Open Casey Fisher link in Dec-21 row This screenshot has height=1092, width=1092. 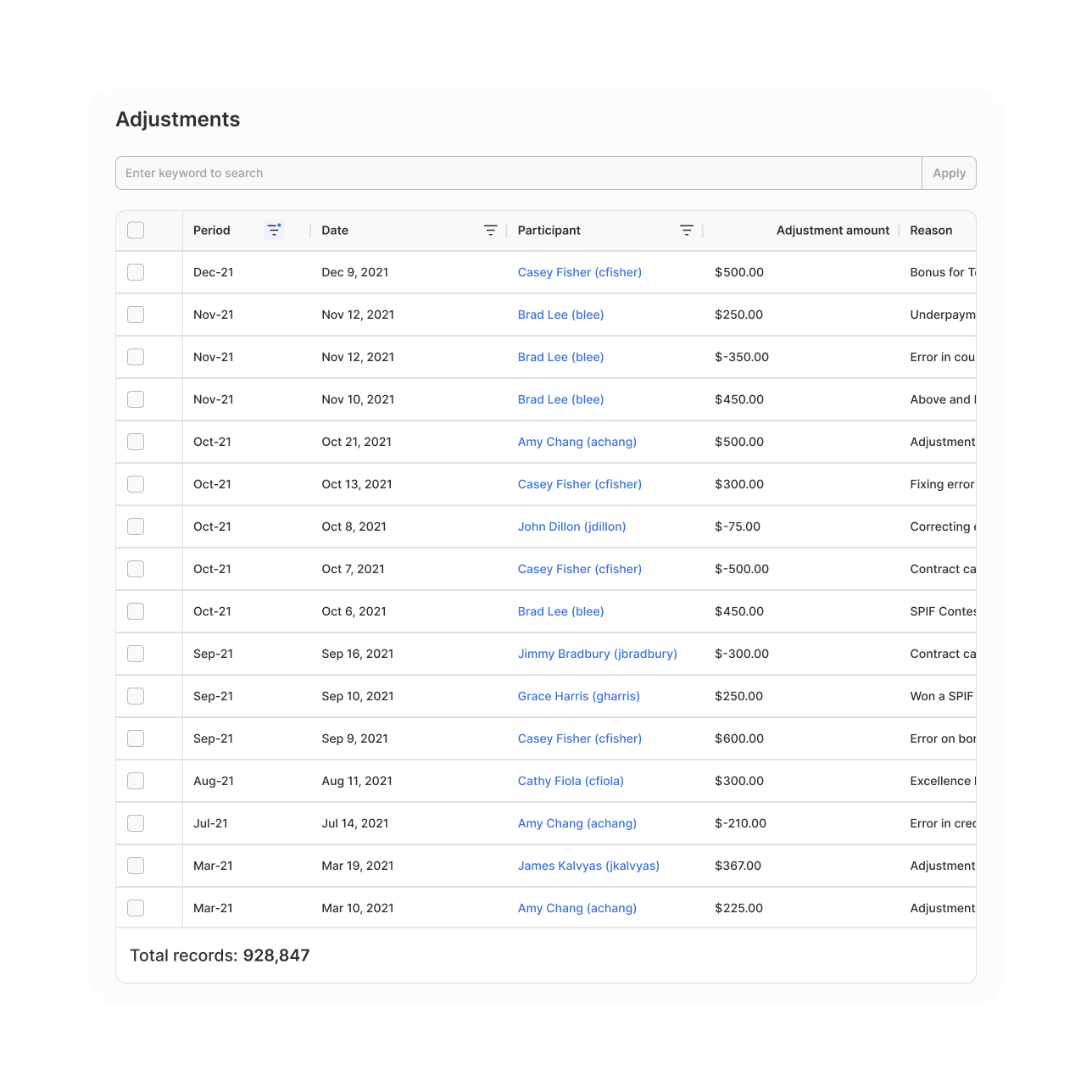(x=579, y=272)
